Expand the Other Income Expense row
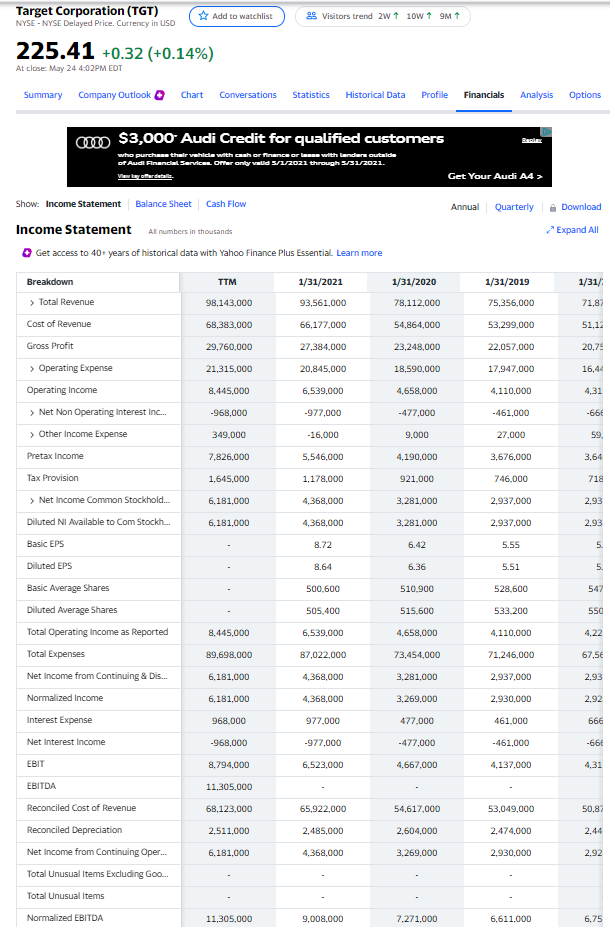Screen dimensions: 610x927 pyautogui.click(x=32, y=435)
